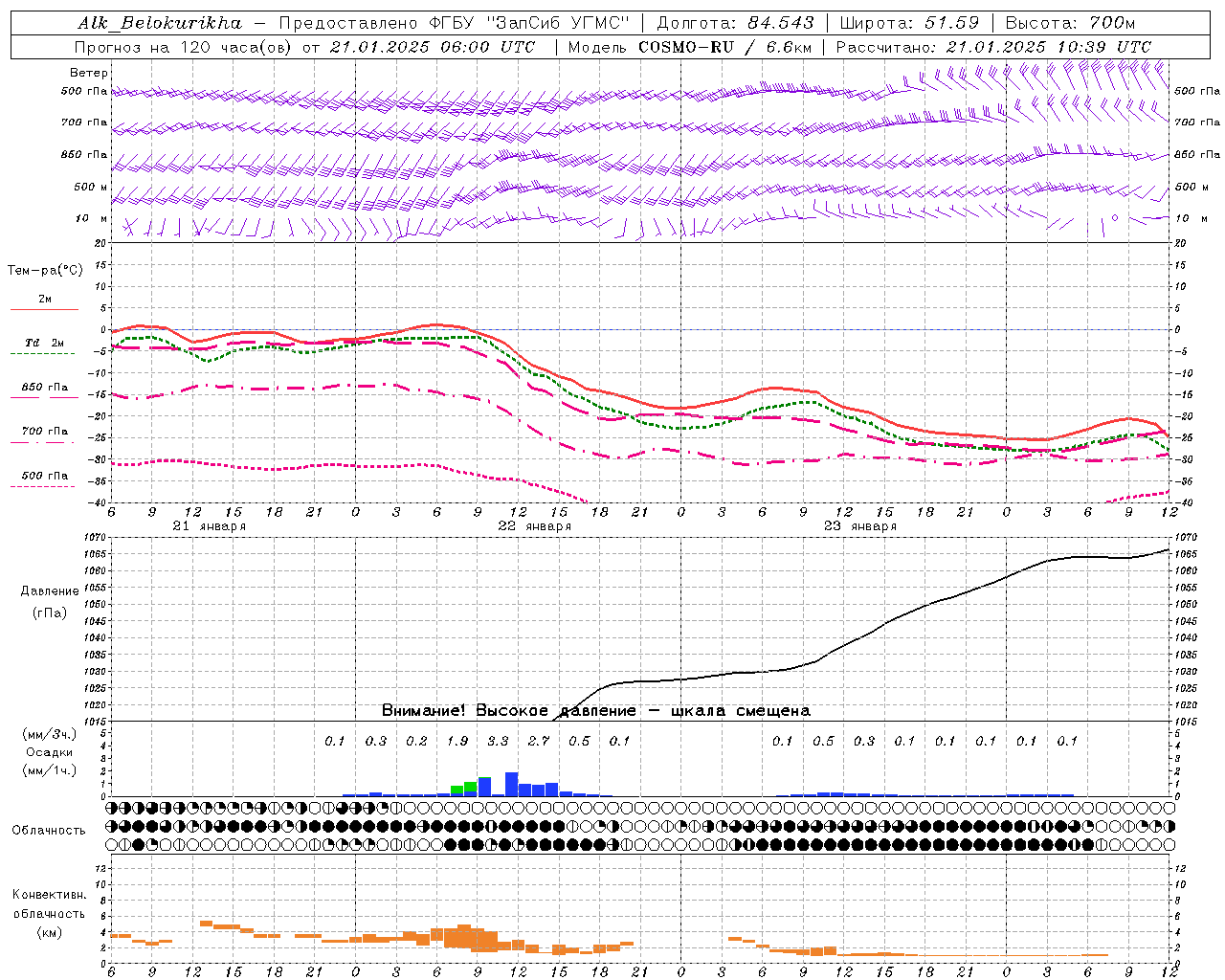Select the model label COSMO-RU / 6.6км
This screenshot has width=1225, height=980.
pos(724,47)
